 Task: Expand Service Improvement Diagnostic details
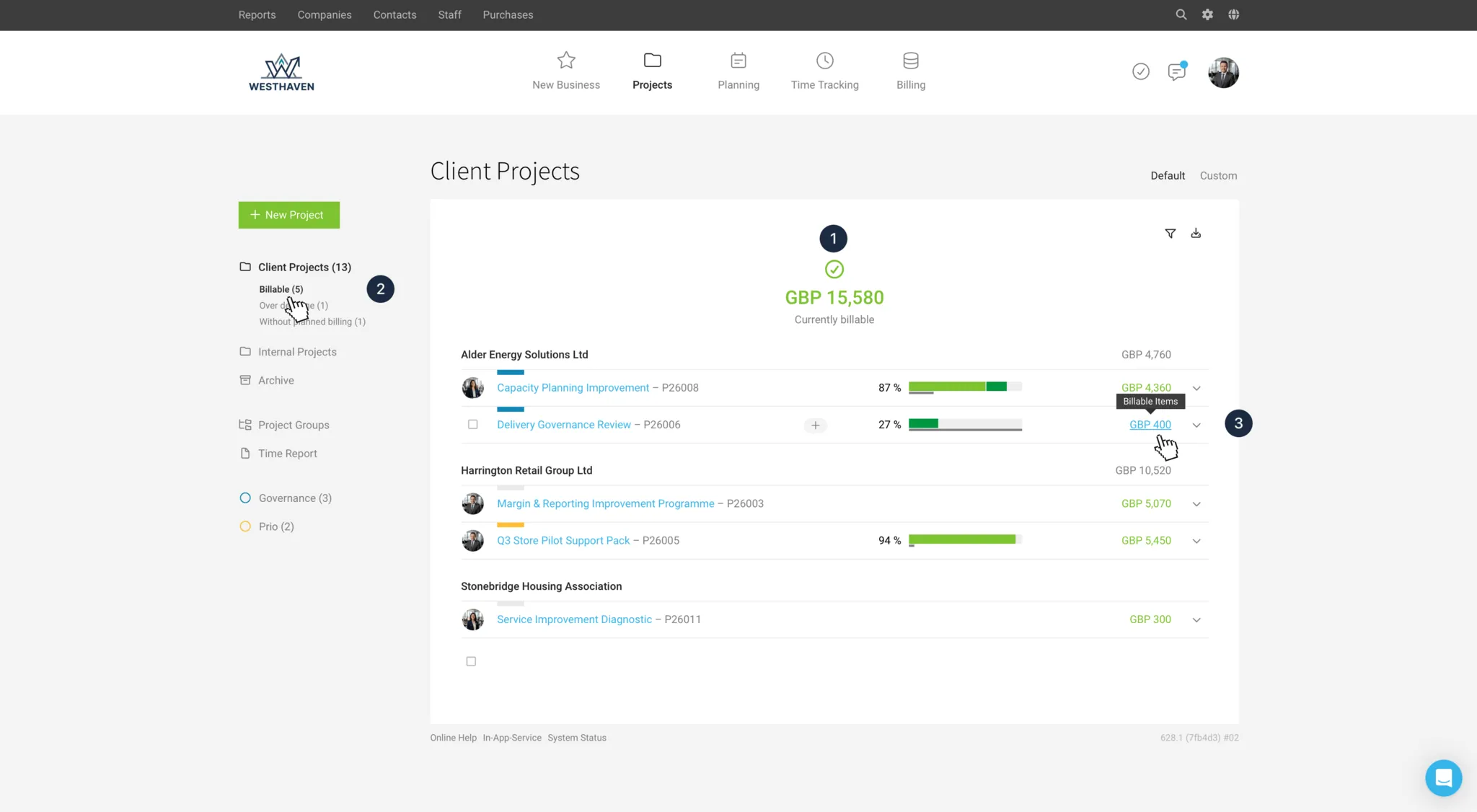1196,619
